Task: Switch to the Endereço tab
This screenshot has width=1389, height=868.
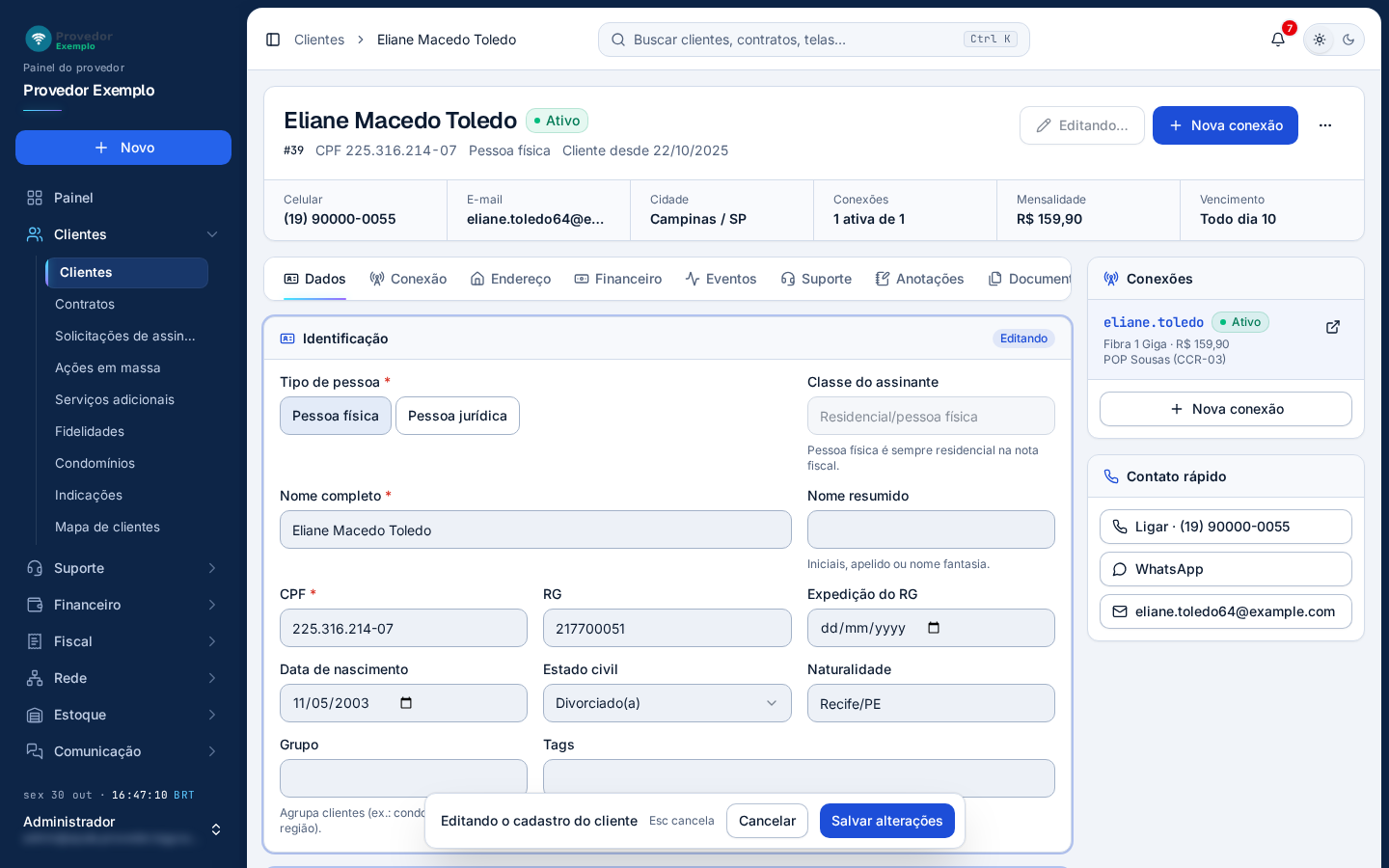Action: pyautogui.click(x=510, y=279)
